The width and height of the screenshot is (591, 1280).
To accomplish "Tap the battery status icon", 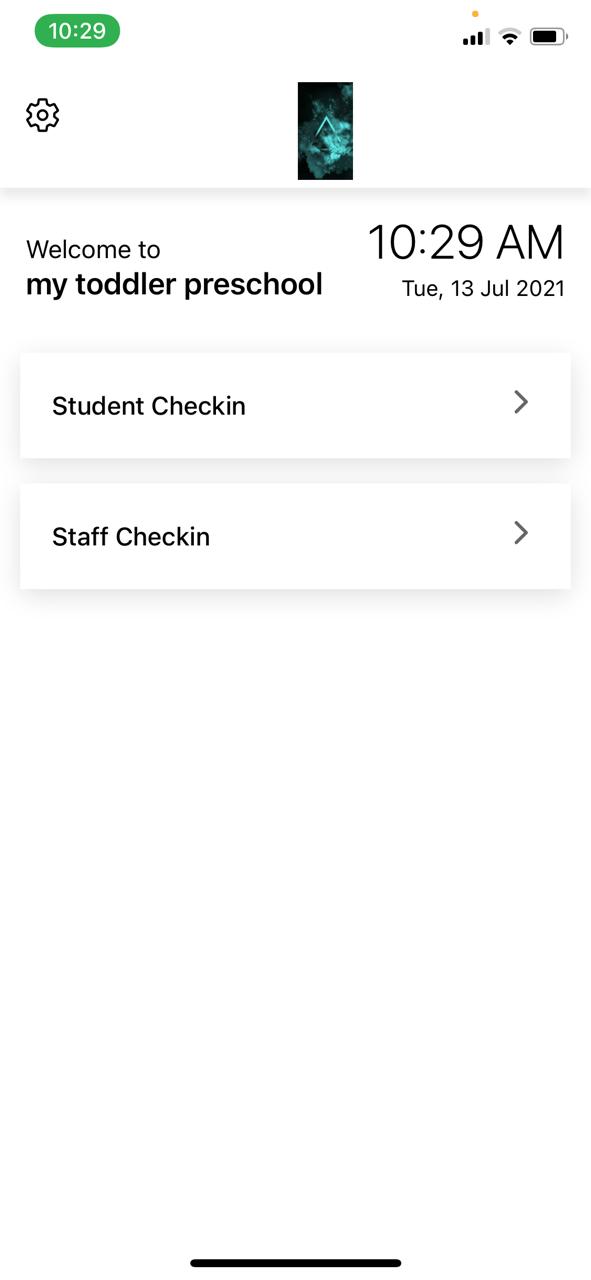I will pyautogui.click(x=549, y=37).
